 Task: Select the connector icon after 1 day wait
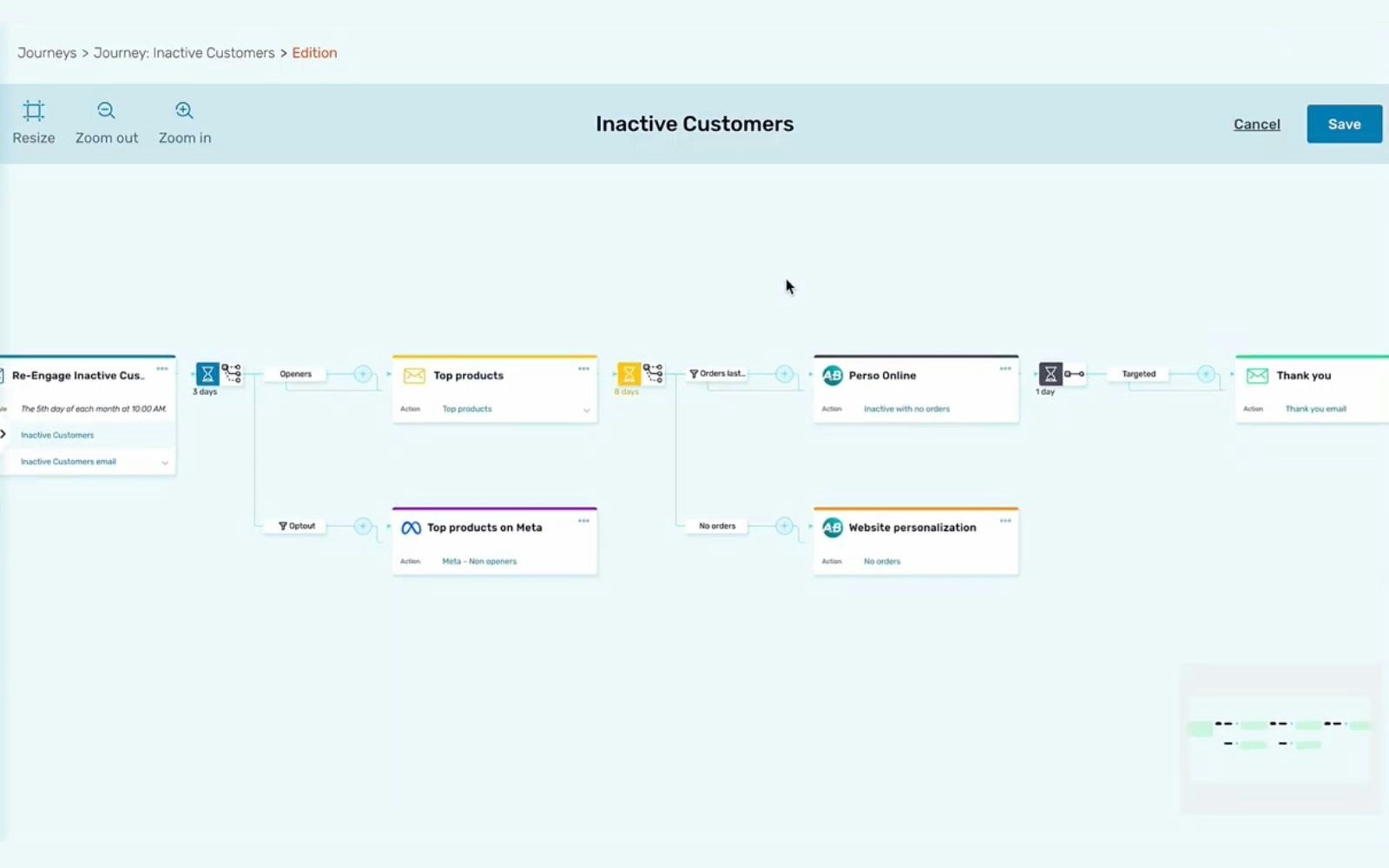coord(1075,374)
